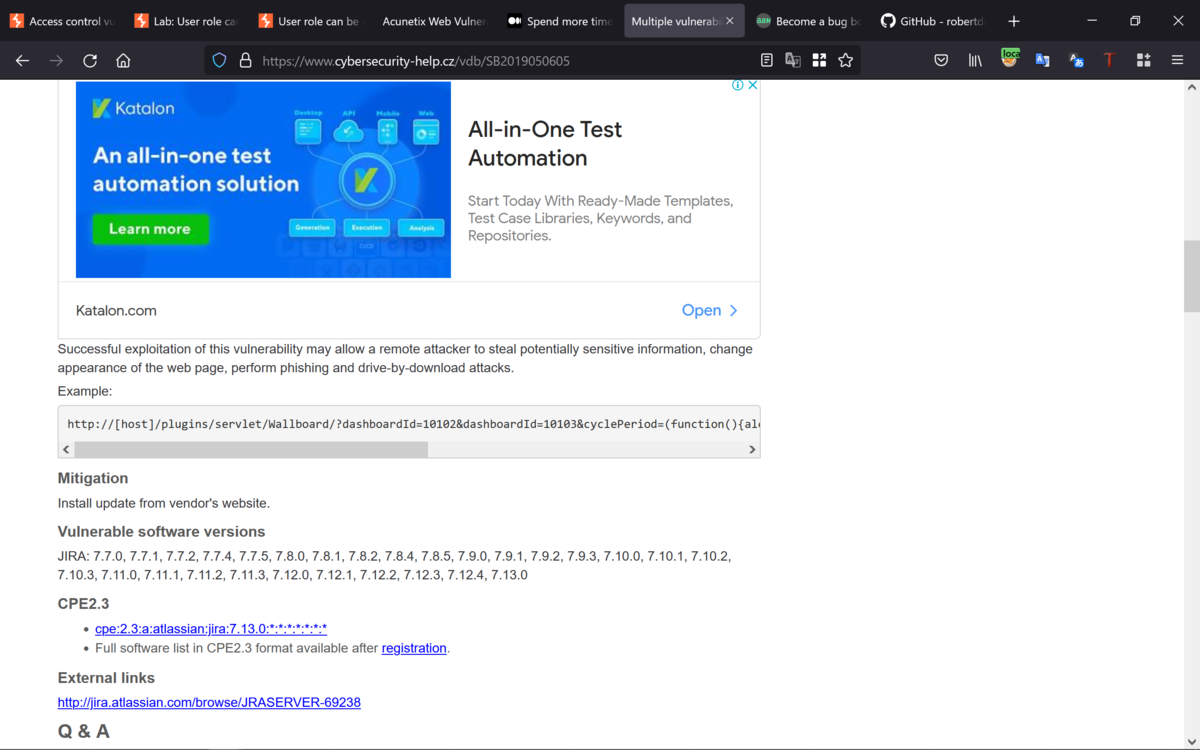This screenshot has width=1200, height=750.
Task: Open the tracking protection shield panel
Action: (x=219, y=61)
